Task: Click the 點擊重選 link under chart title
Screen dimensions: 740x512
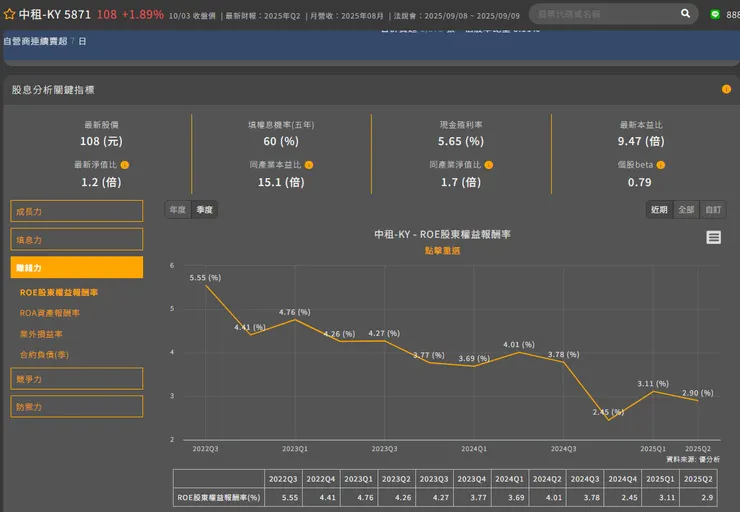Action: [x=442, y=251]
